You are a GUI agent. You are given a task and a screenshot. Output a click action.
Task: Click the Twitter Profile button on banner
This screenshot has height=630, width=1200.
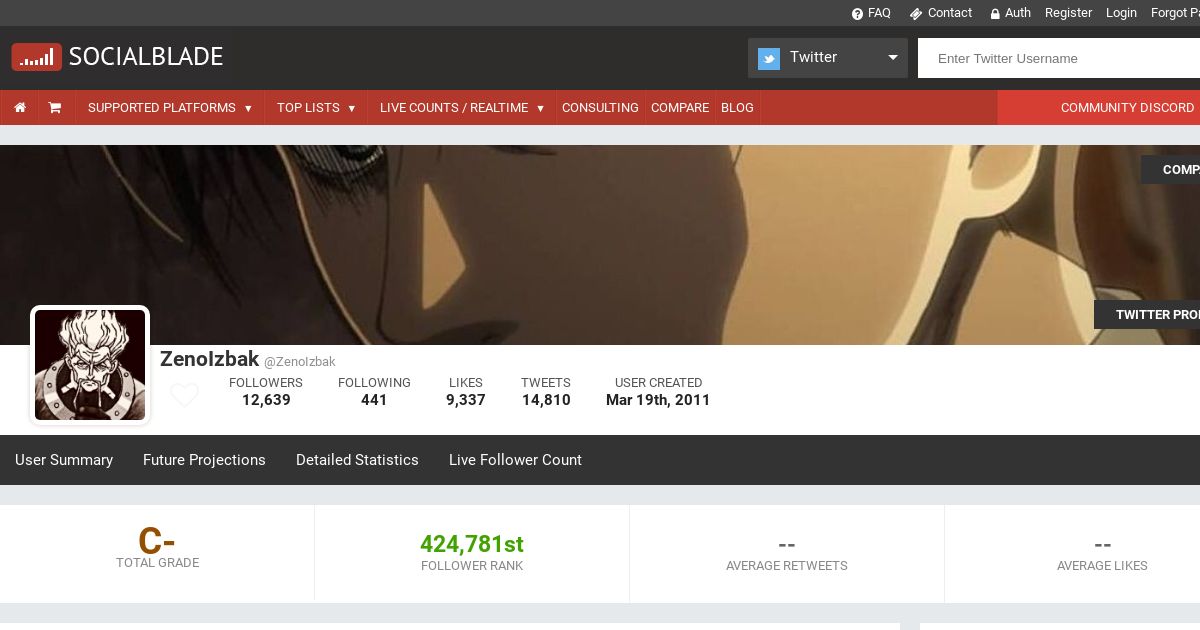coord(1147,314)
